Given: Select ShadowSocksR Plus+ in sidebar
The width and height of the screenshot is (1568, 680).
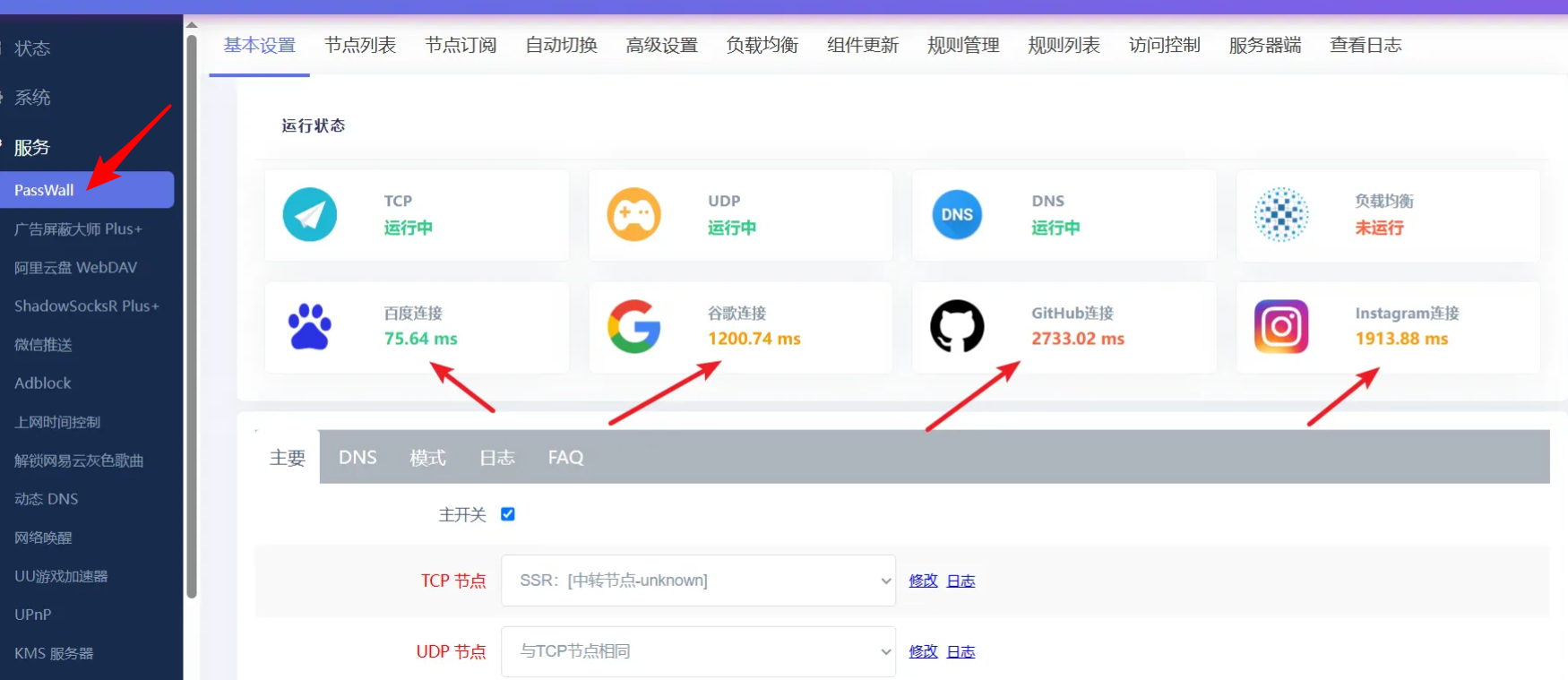Looking at the screenshot, I should click(x=86, y=306).
